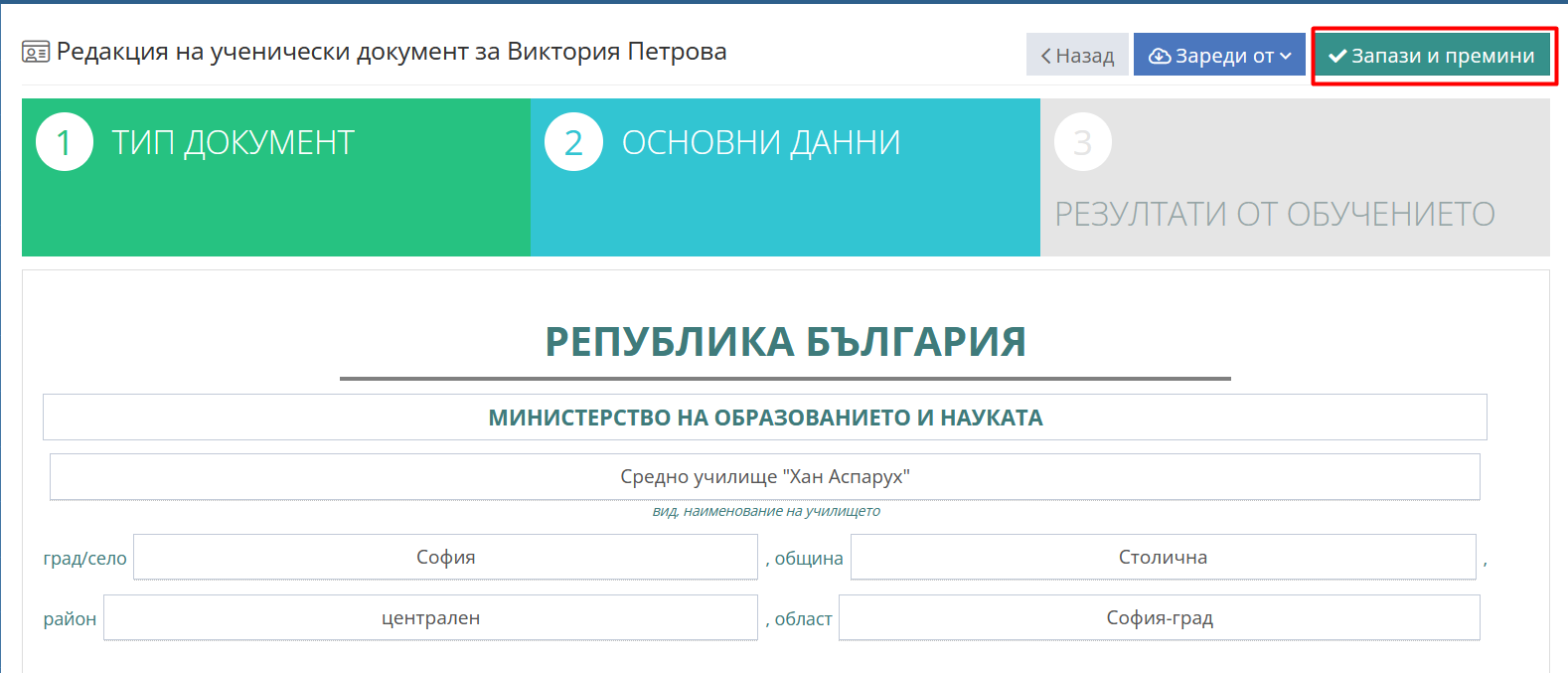Expand the Зареди от dropdown caret
The width and height of the screenshot is (1568, 673).
pyautogui.click(x=1286, y=57)
